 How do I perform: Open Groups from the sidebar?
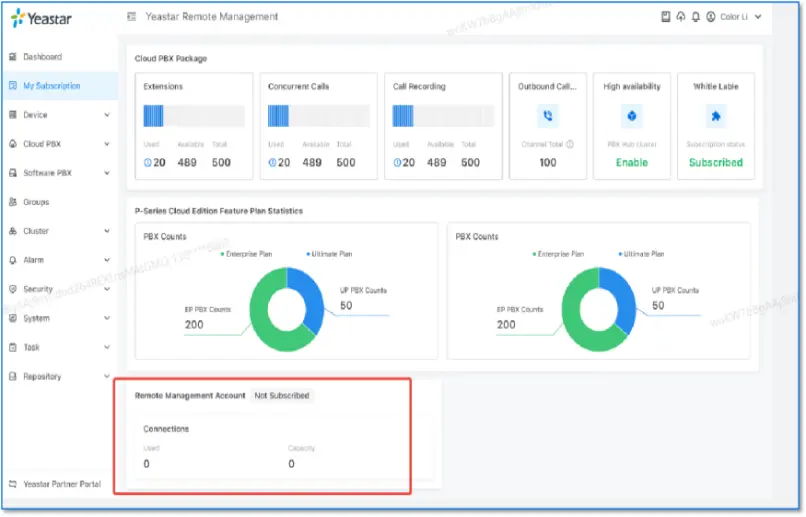click(x=36, y=202)
